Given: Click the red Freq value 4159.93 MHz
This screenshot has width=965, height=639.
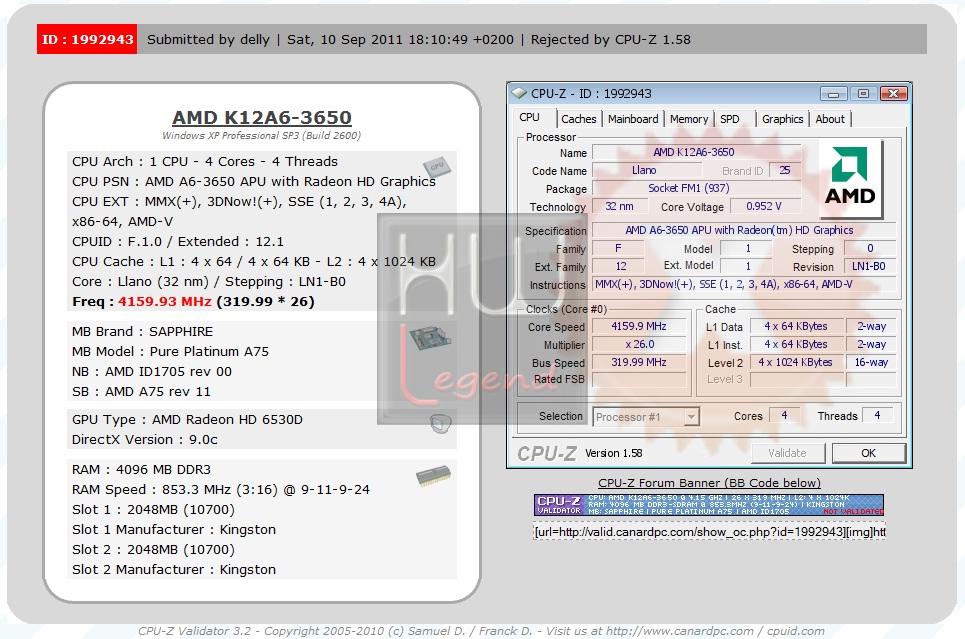Looking at the screenshot, I should click(164, 302).
